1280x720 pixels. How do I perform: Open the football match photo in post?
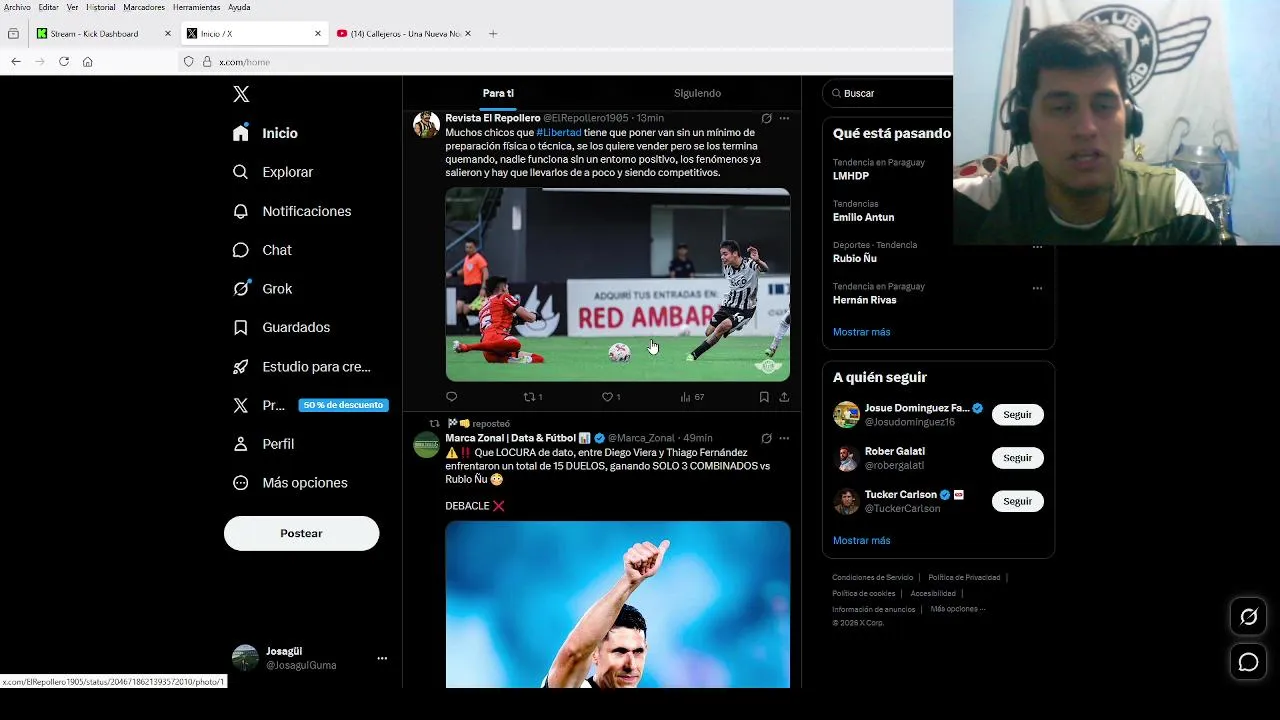click(617, 285)
